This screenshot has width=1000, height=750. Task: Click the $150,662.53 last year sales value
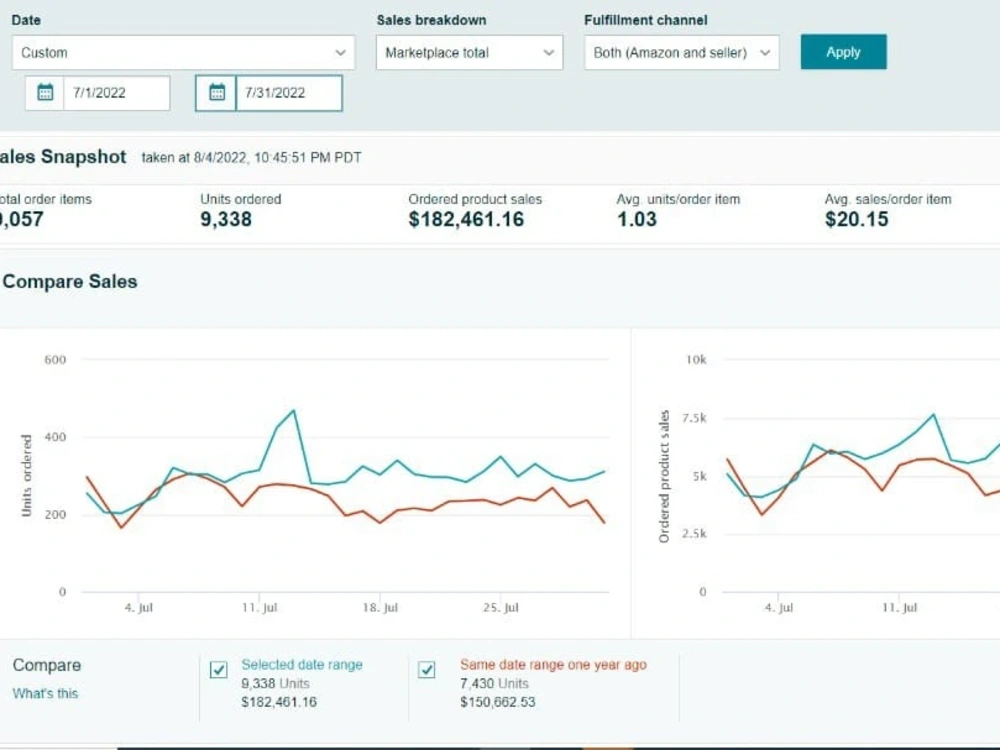click(x=497, y=702)
